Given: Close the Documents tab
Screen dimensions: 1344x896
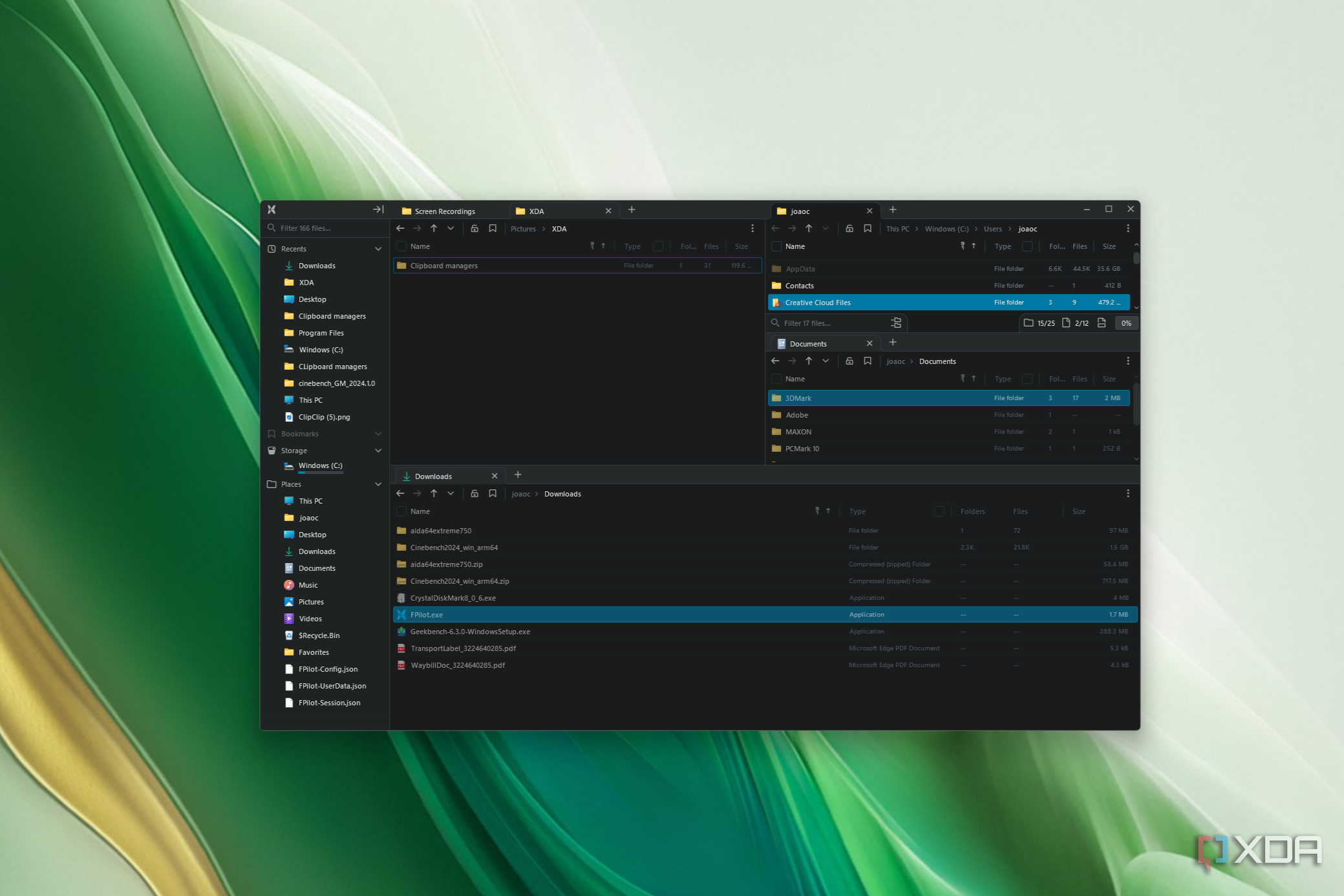Looking at the screenshot, I should click(869, 343).
